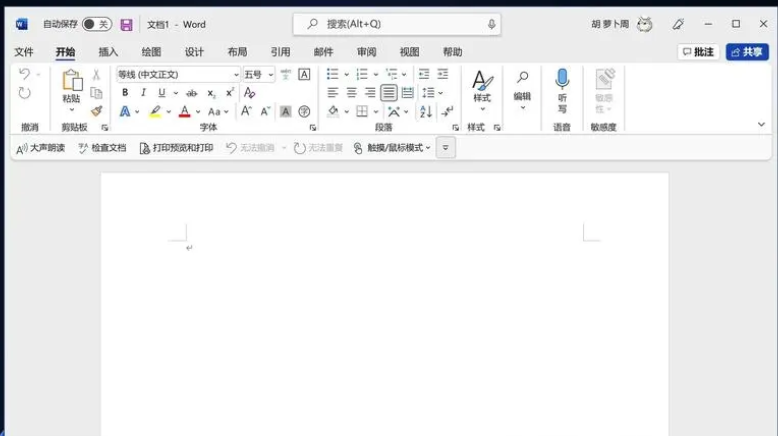Apply Italic formatting

pos(143,93)
